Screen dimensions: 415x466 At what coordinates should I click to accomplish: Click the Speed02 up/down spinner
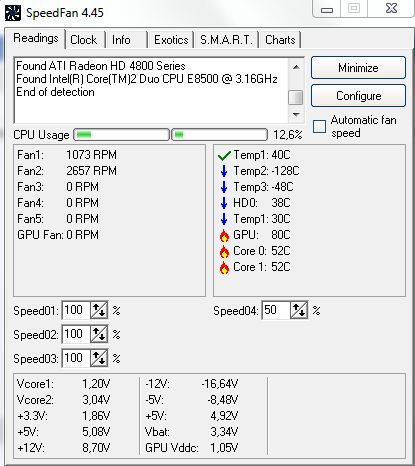[99, 334]
